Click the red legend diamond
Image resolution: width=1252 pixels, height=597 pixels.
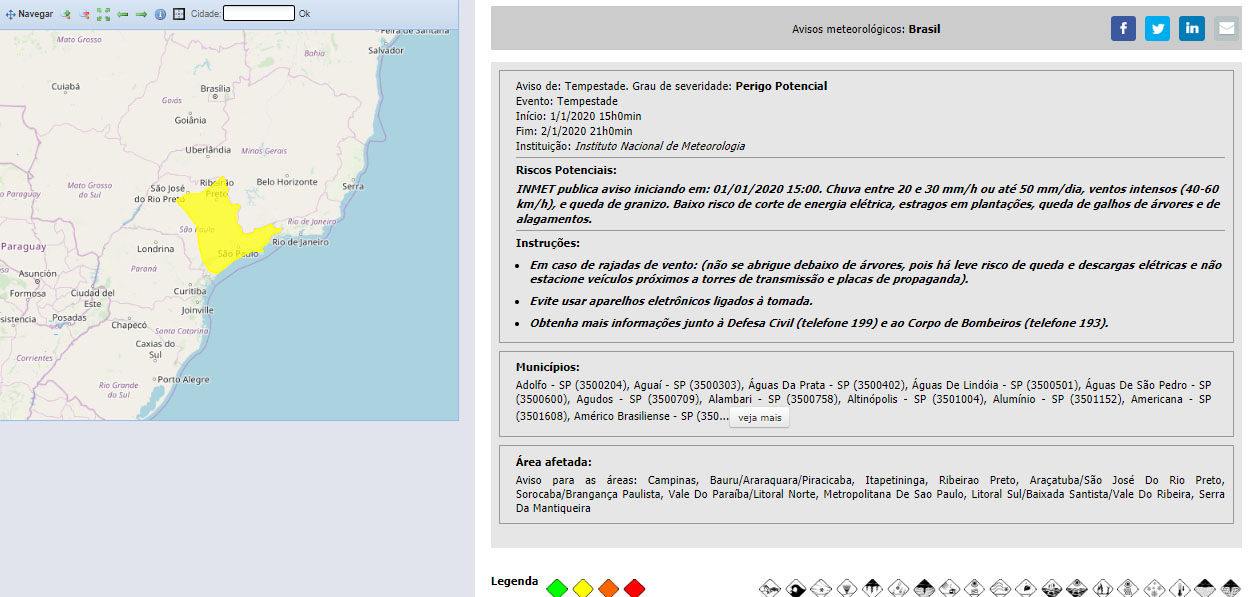[x=634, y=588]
